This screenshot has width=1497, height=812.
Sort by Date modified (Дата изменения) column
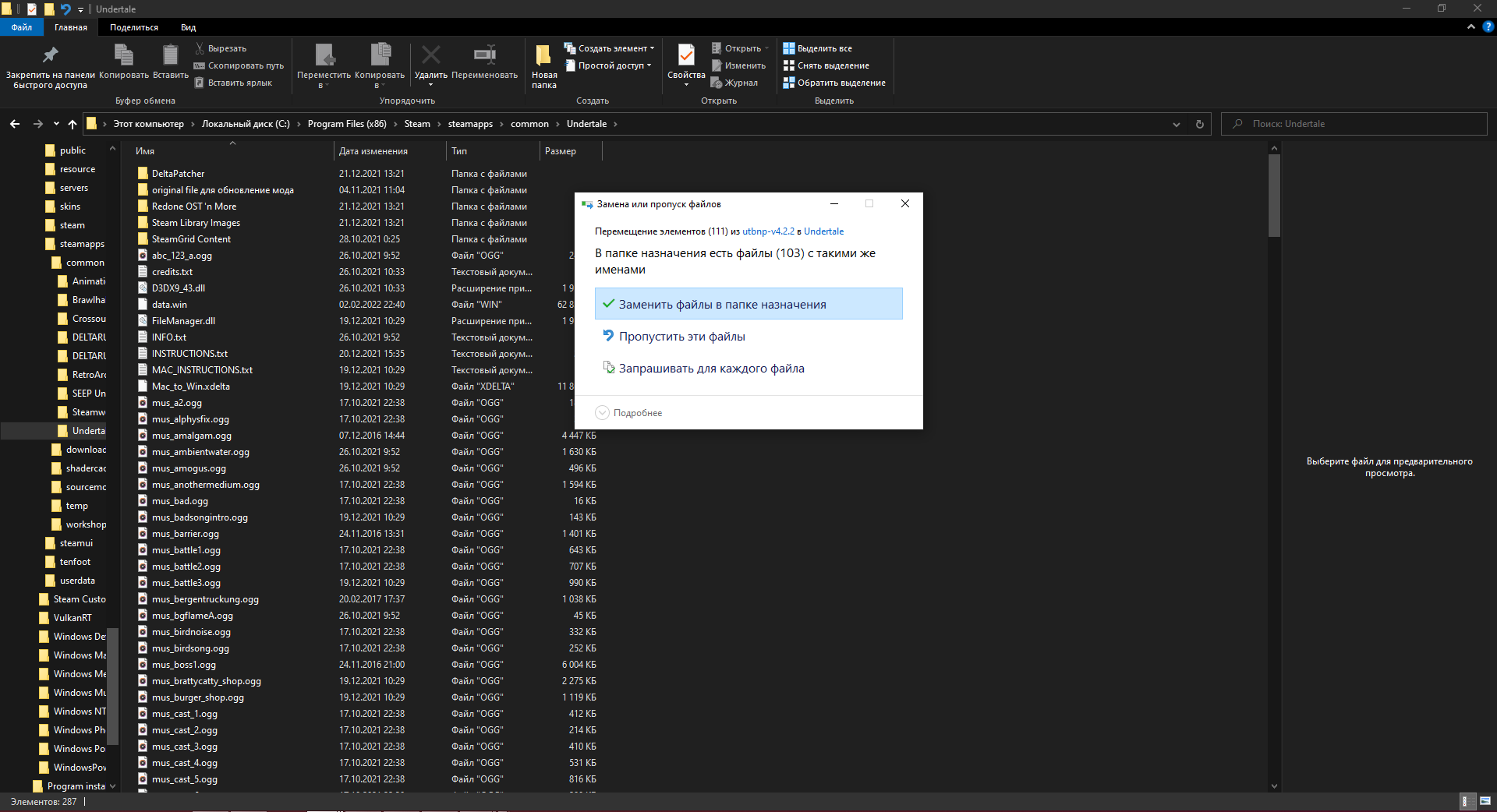[x=390, y=151]
